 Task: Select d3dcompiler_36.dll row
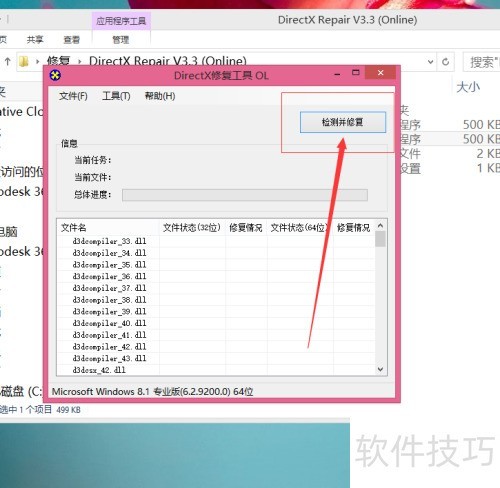pyautogui.click(x=216, y=276)
